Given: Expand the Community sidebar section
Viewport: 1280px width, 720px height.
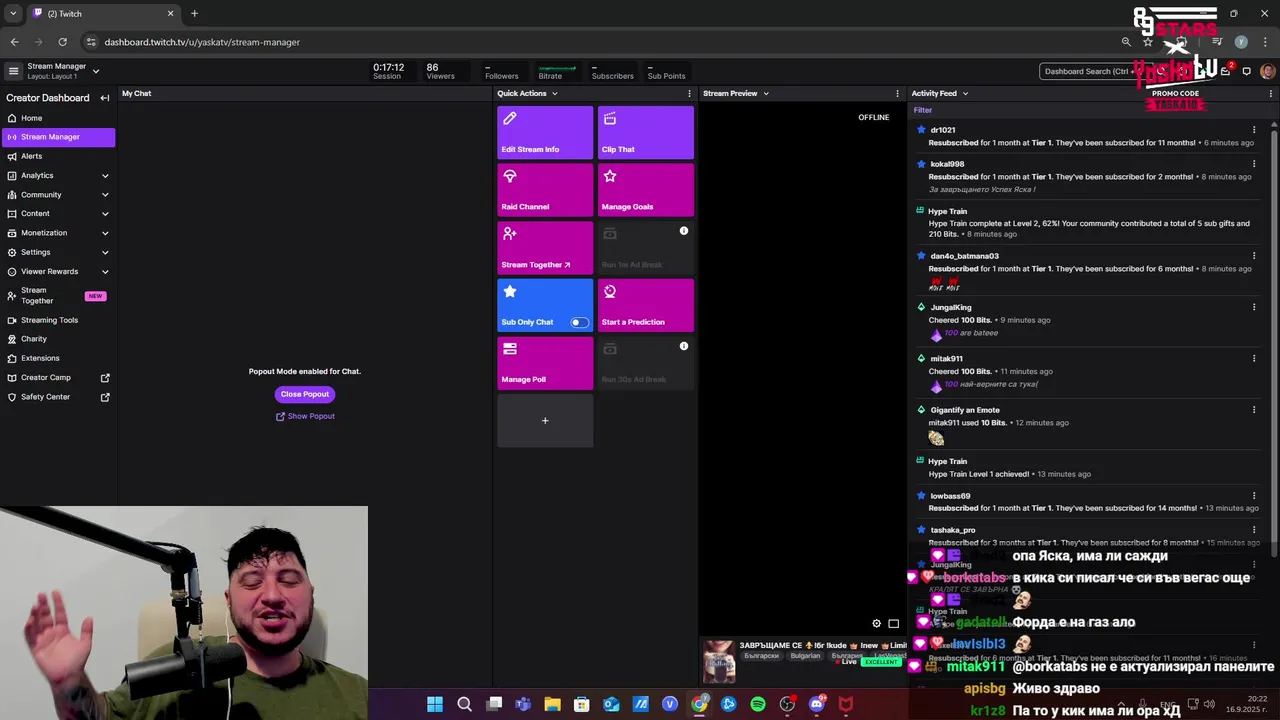Looking at the screenshot, I should (x=105, y=195).
